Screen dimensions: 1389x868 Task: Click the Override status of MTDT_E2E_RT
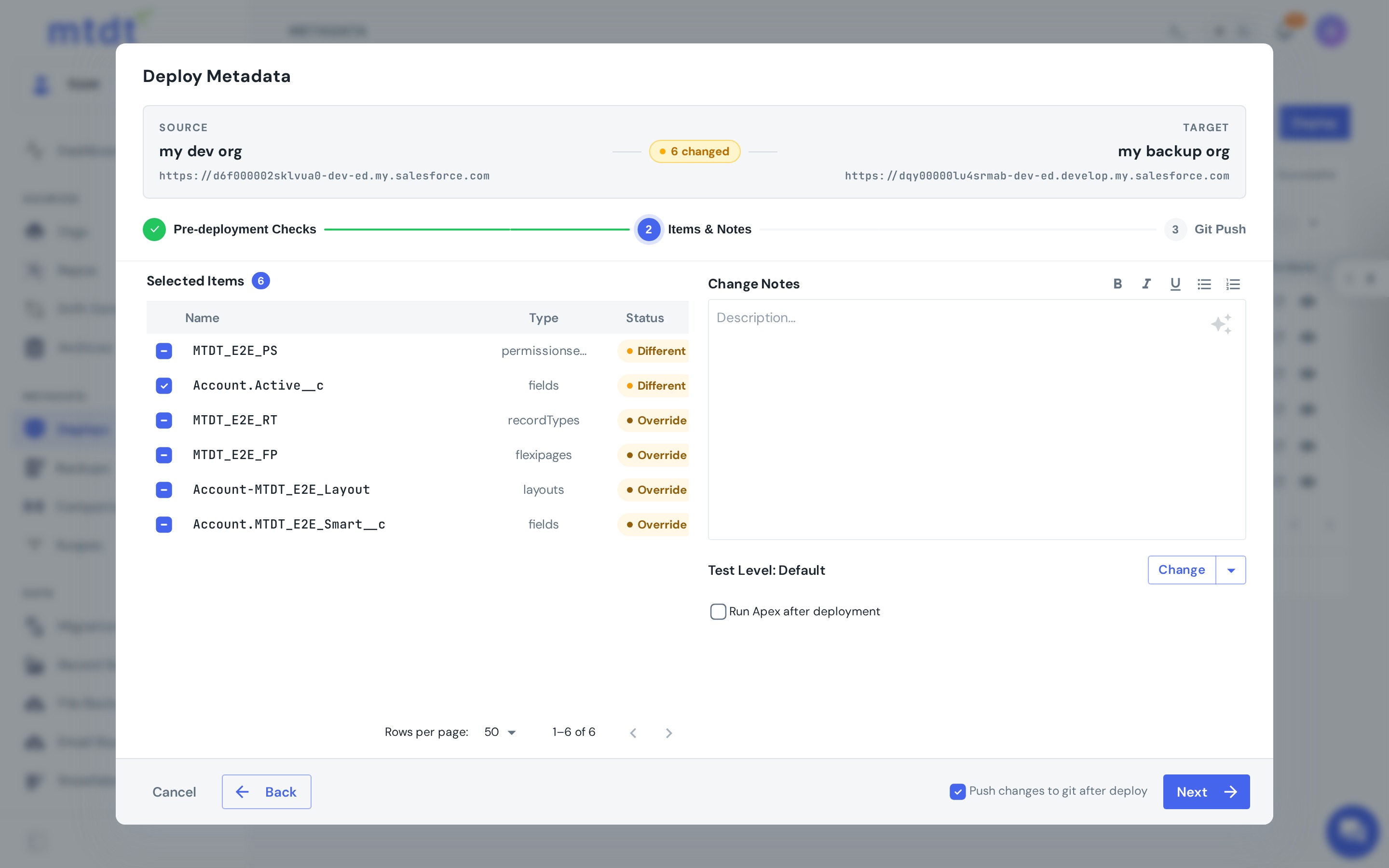click(x=654, y=420)
